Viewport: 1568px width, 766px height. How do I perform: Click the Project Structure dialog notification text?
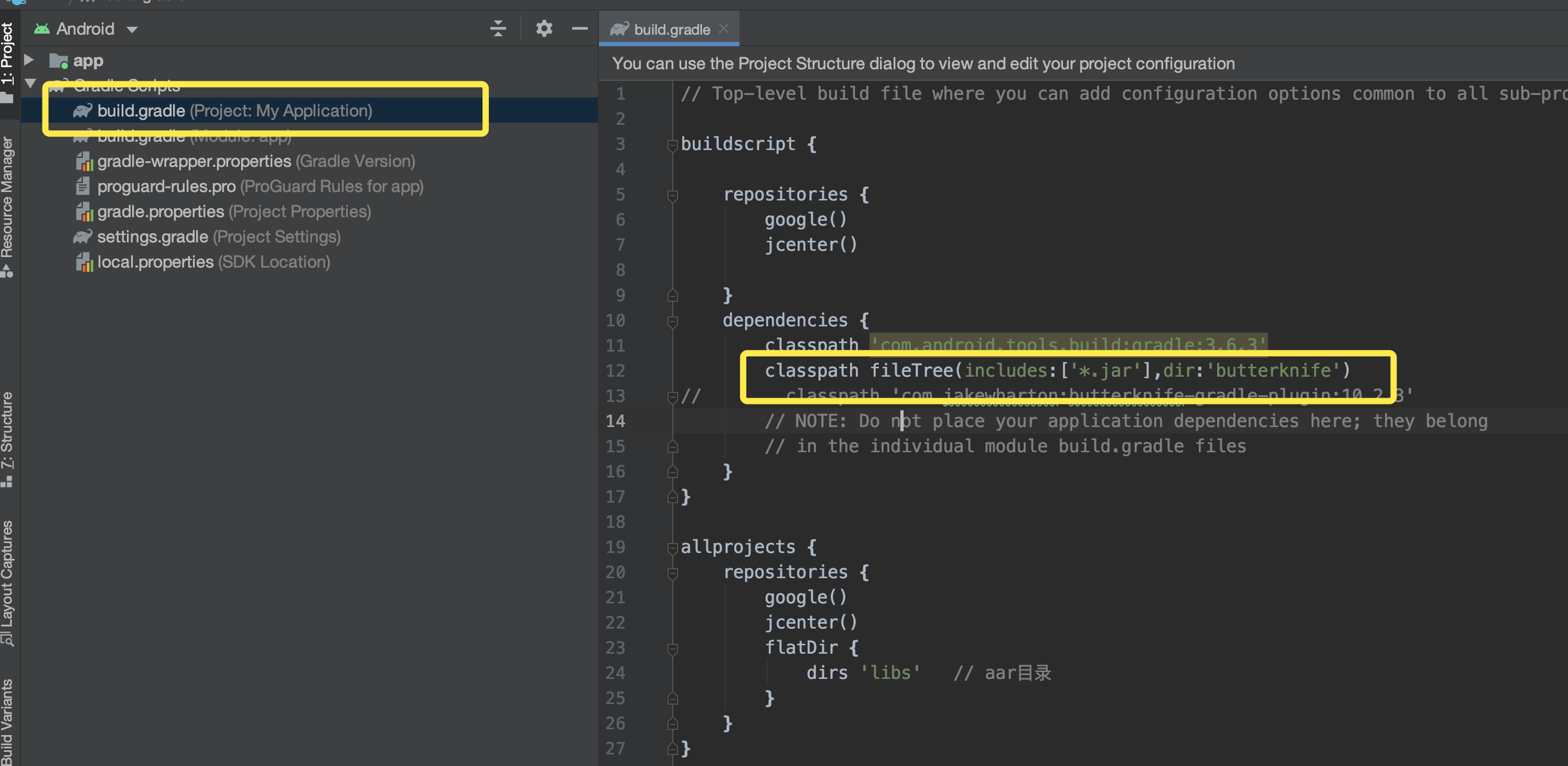pos(923,63)
